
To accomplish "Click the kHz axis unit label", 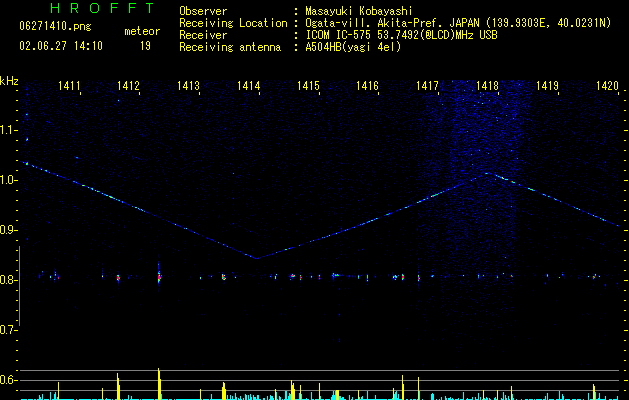I will (9, 81).
